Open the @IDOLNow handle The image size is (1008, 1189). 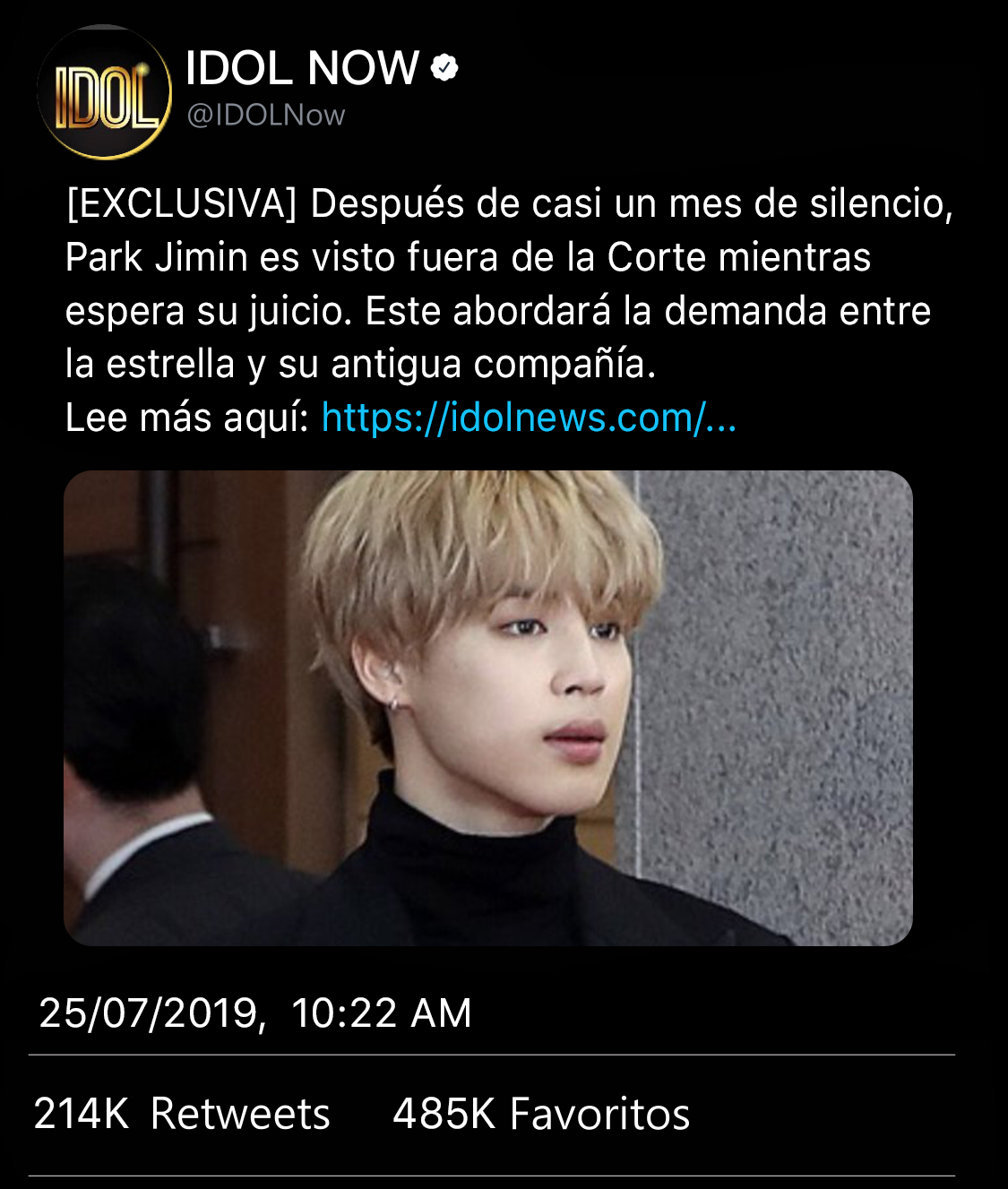(265, 116)
